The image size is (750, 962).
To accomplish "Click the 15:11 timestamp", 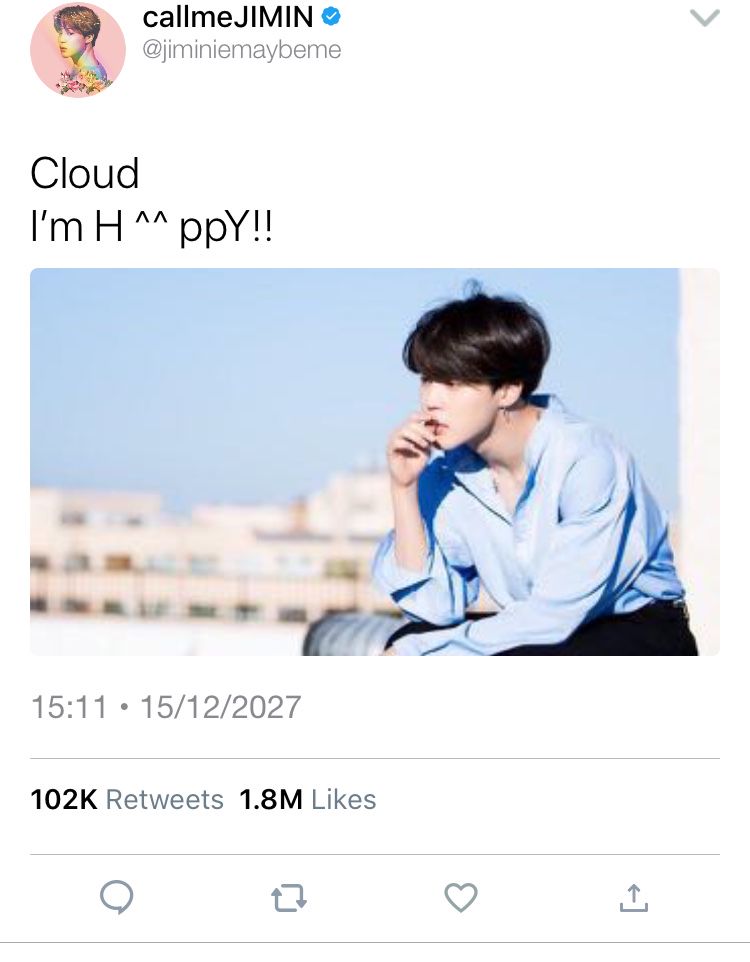I will pyautogui.click(x=69, y=707).
